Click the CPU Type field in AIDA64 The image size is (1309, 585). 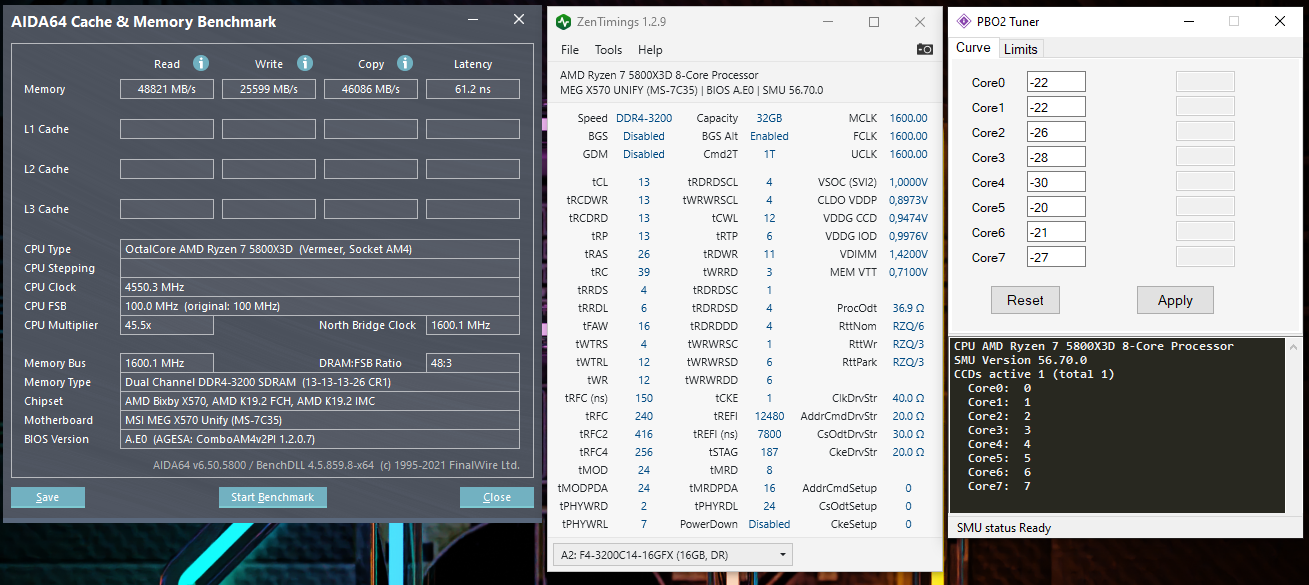[x=320, y=249]
